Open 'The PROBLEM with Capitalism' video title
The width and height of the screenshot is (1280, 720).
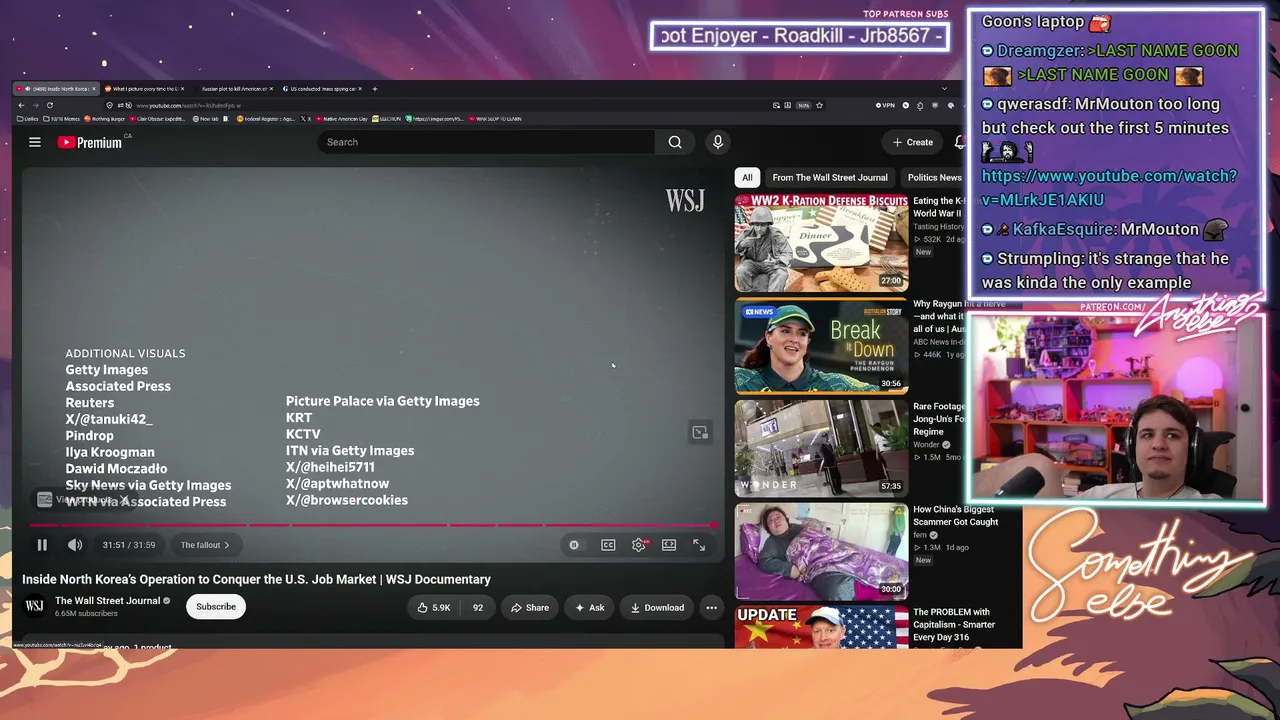click(953, 625)
